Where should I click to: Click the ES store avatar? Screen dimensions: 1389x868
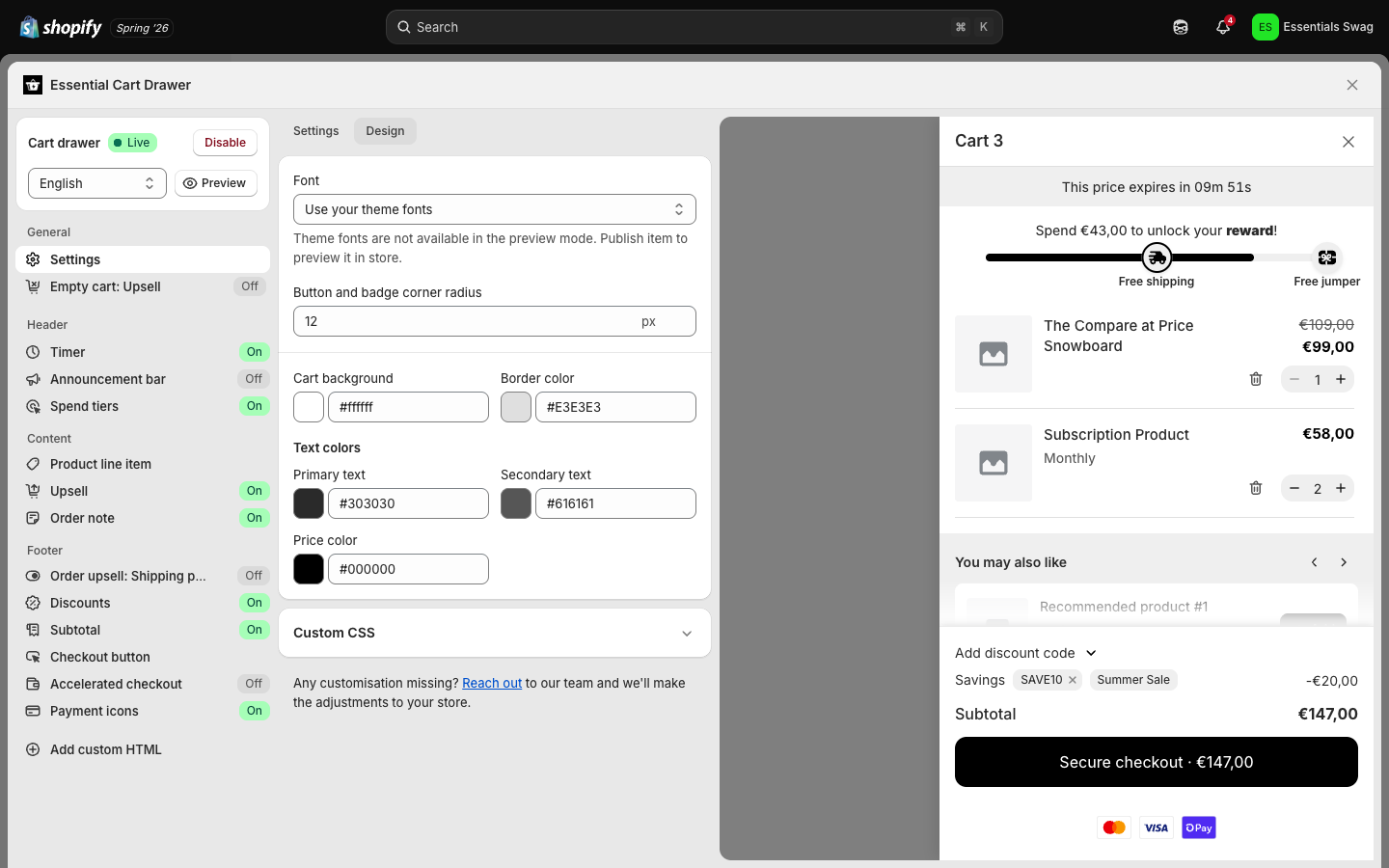[x=1265, y=27]
